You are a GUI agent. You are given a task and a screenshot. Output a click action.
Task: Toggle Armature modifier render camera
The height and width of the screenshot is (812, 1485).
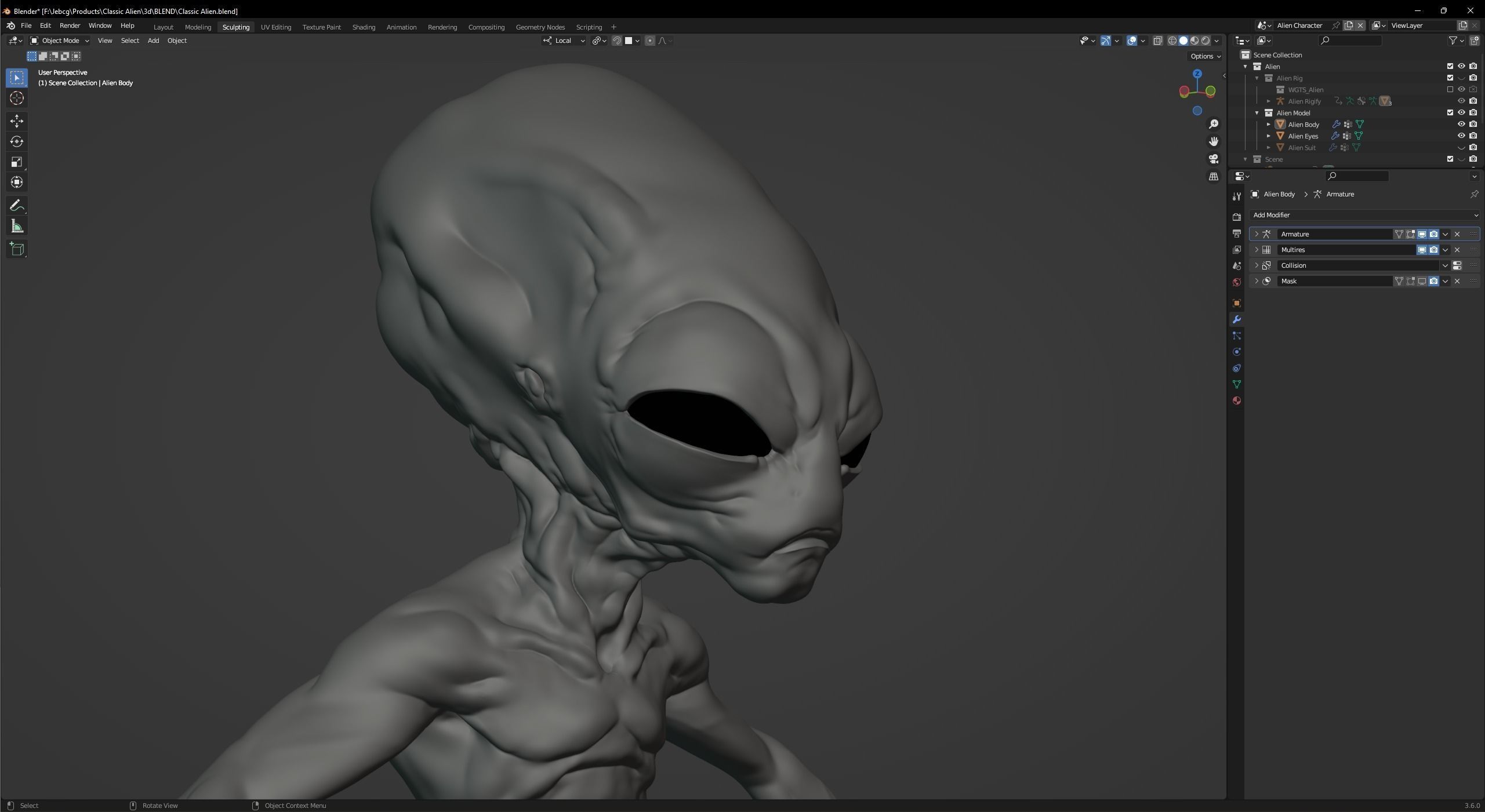click(1433, 234)
